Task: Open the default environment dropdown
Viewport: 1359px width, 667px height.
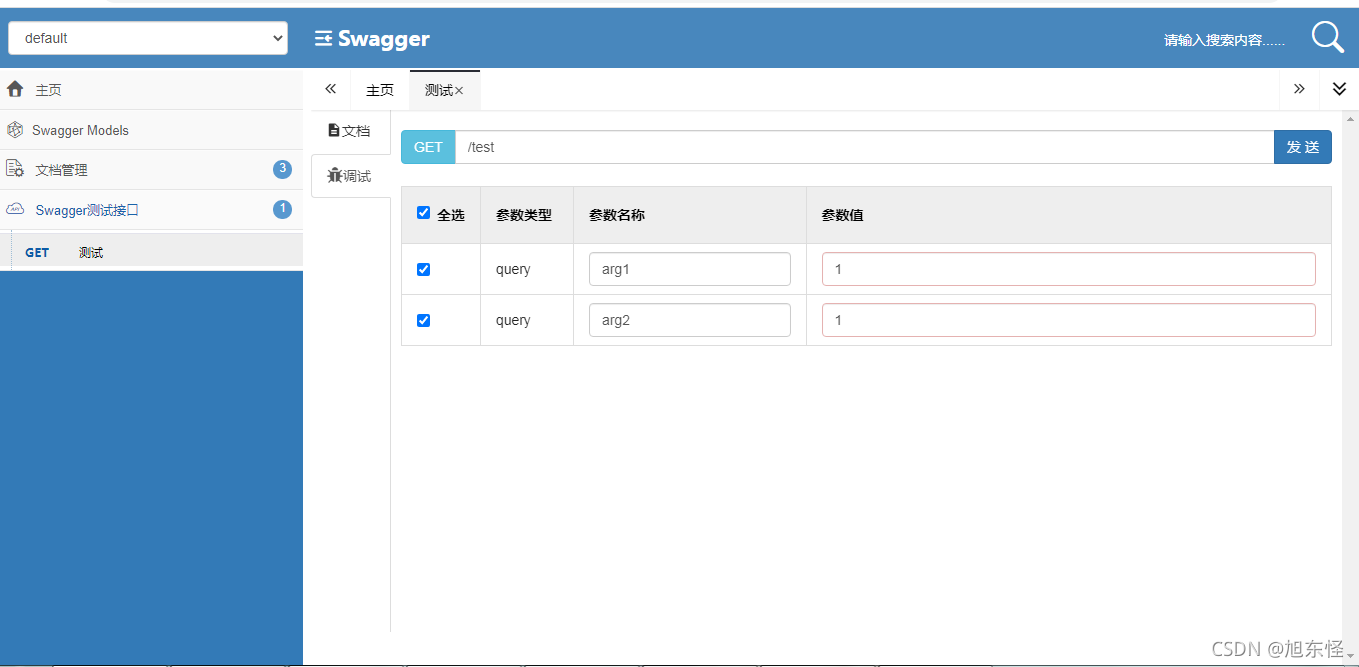Action: (147, 37)
